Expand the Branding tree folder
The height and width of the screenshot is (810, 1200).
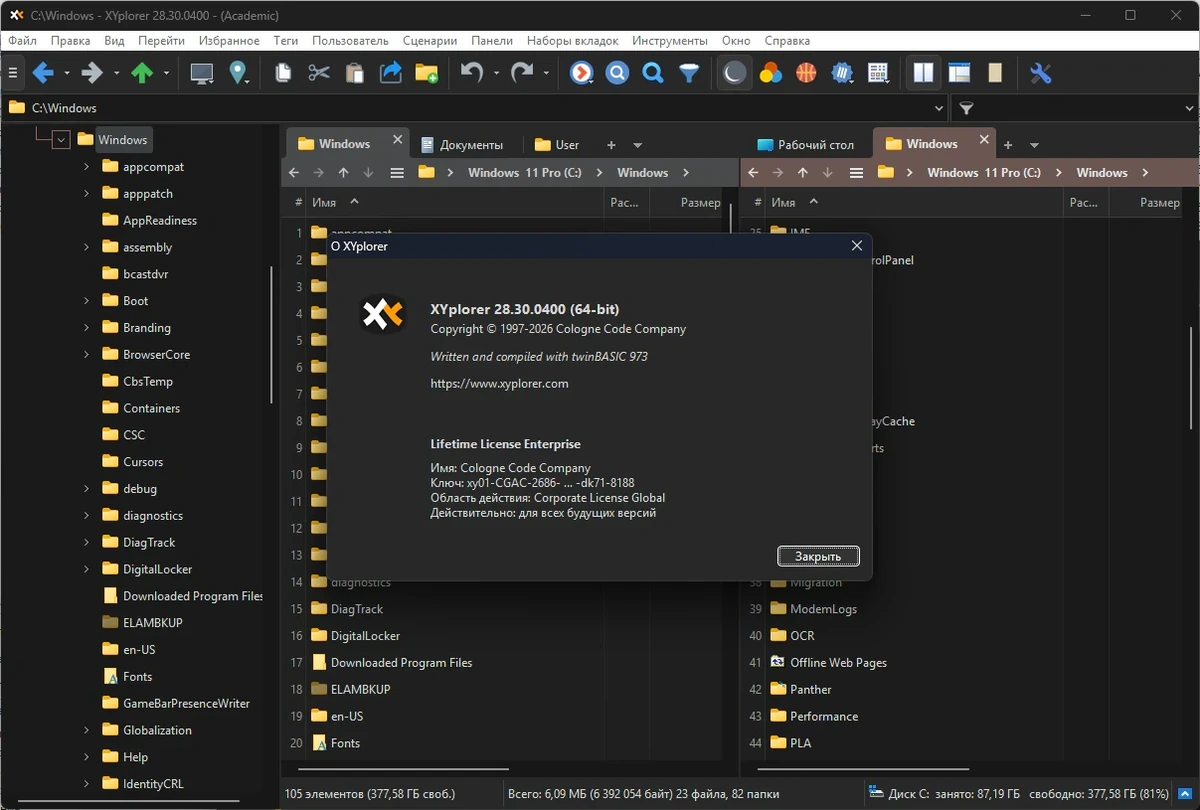click(87, 328)
